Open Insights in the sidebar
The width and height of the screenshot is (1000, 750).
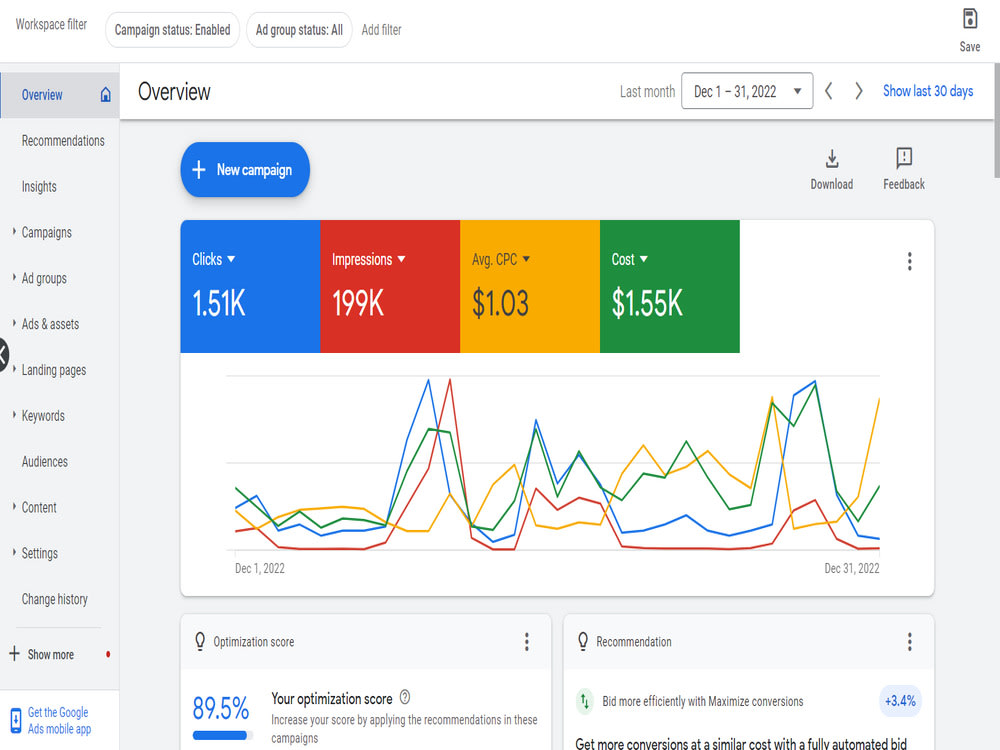click(39, 187)
